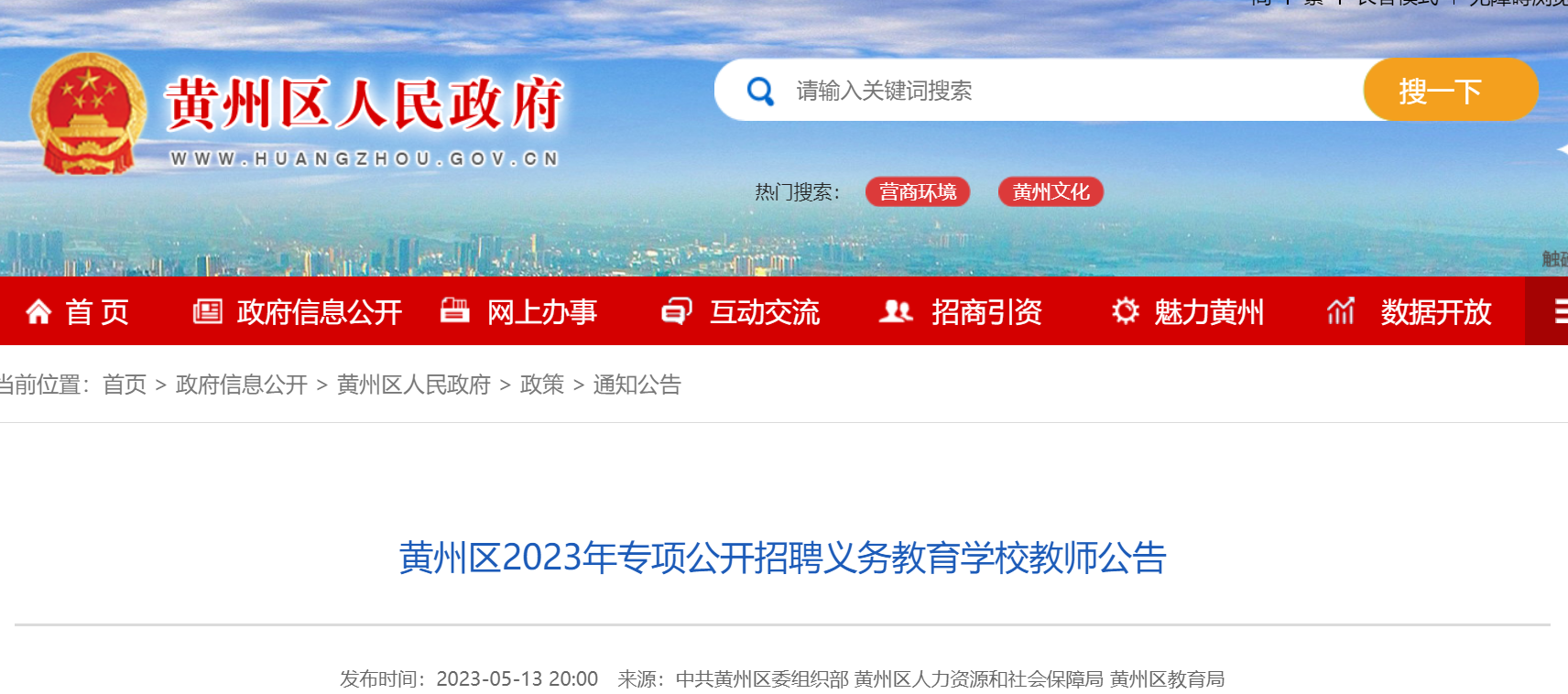
Task: Open the national emblem site logo
Action: click(x=88, y=114)
